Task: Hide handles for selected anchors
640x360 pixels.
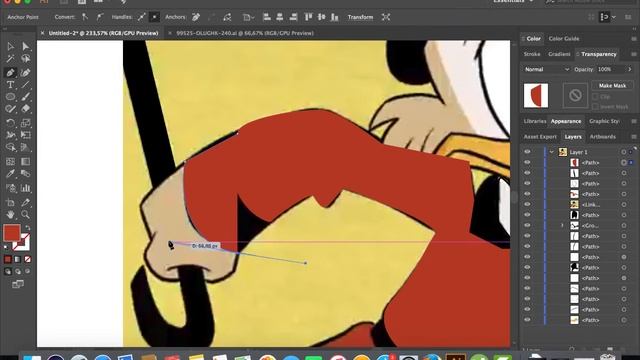Action: [154, 17]
